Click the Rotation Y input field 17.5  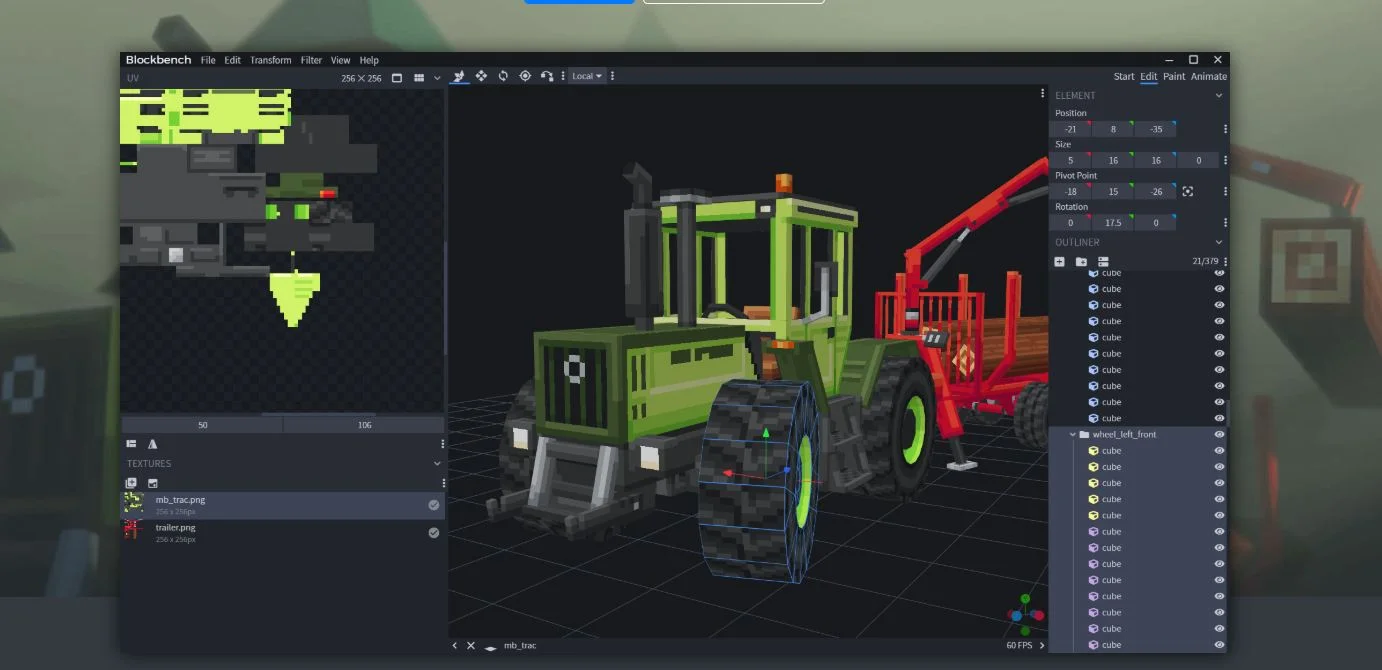(1113, 223)
